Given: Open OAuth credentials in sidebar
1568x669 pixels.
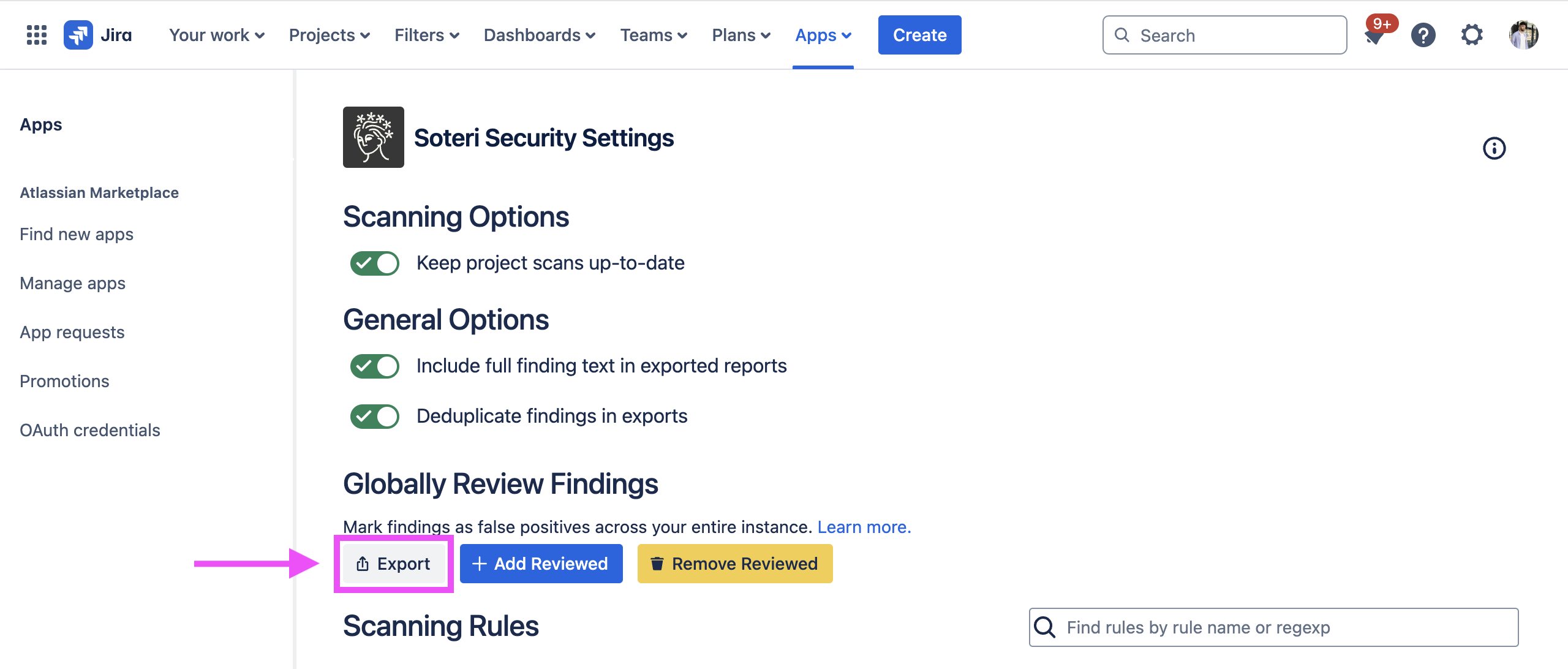Looking at the screenshot, I should 90,430.
